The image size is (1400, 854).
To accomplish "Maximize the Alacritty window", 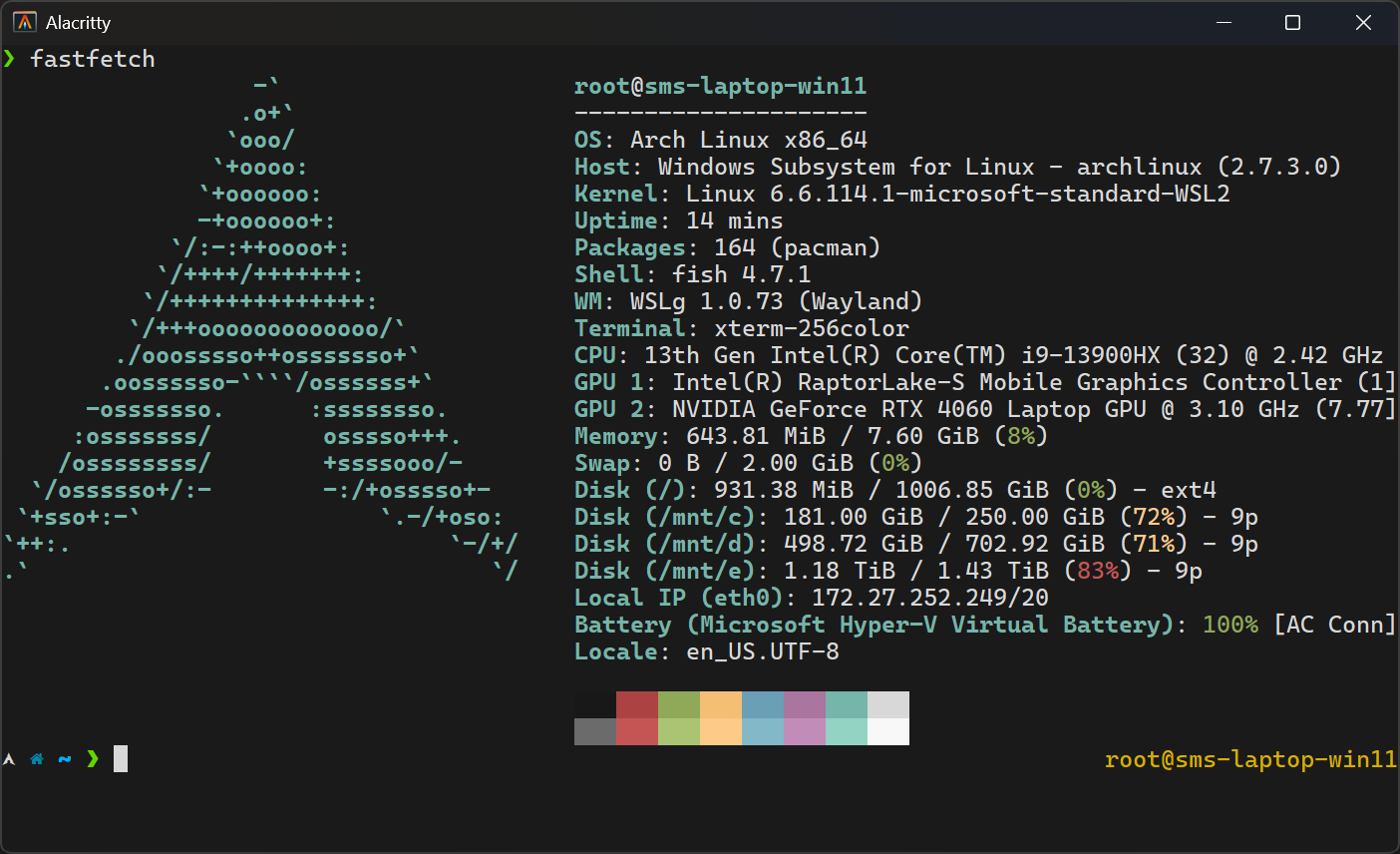I will 1293,22.
